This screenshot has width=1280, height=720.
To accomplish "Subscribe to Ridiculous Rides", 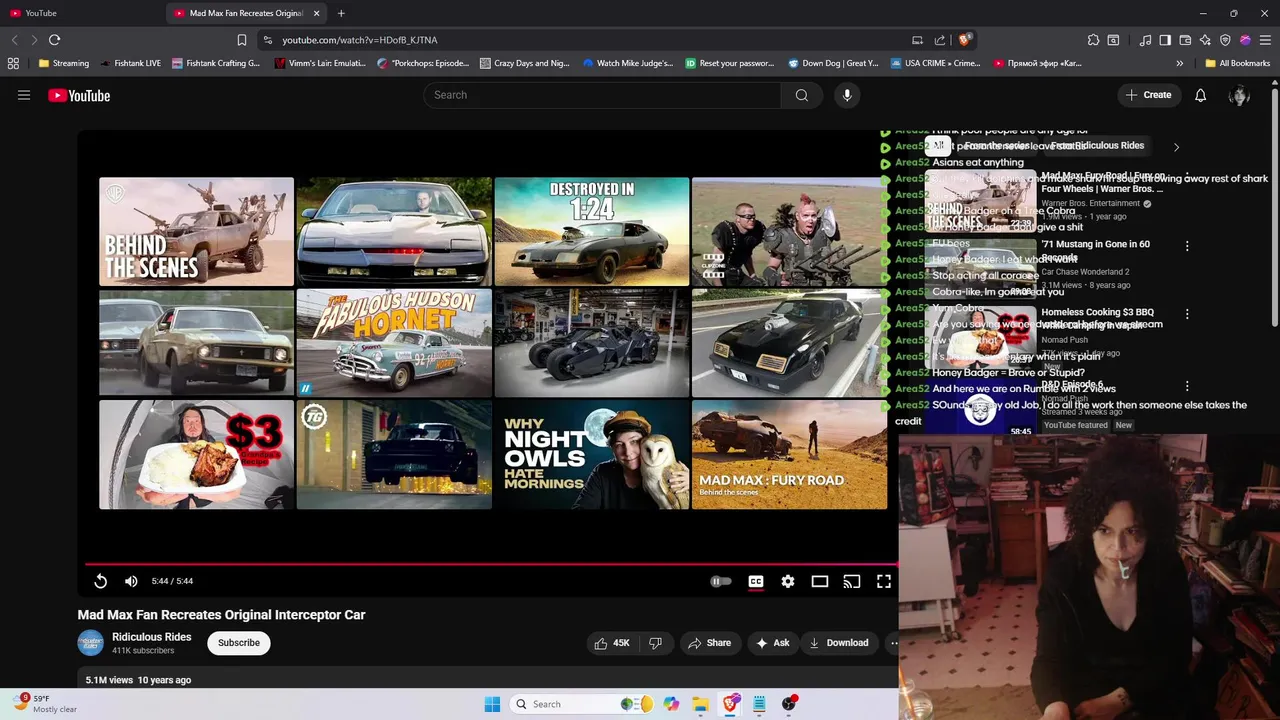I will [x=239, y=643].
